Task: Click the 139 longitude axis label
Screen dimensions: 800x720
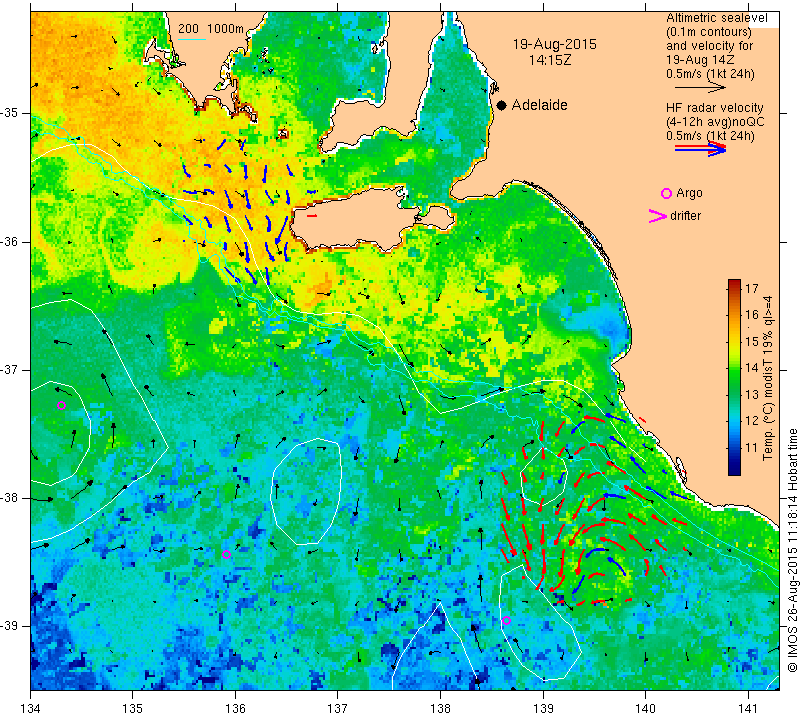Action: [x=543, y=709]
